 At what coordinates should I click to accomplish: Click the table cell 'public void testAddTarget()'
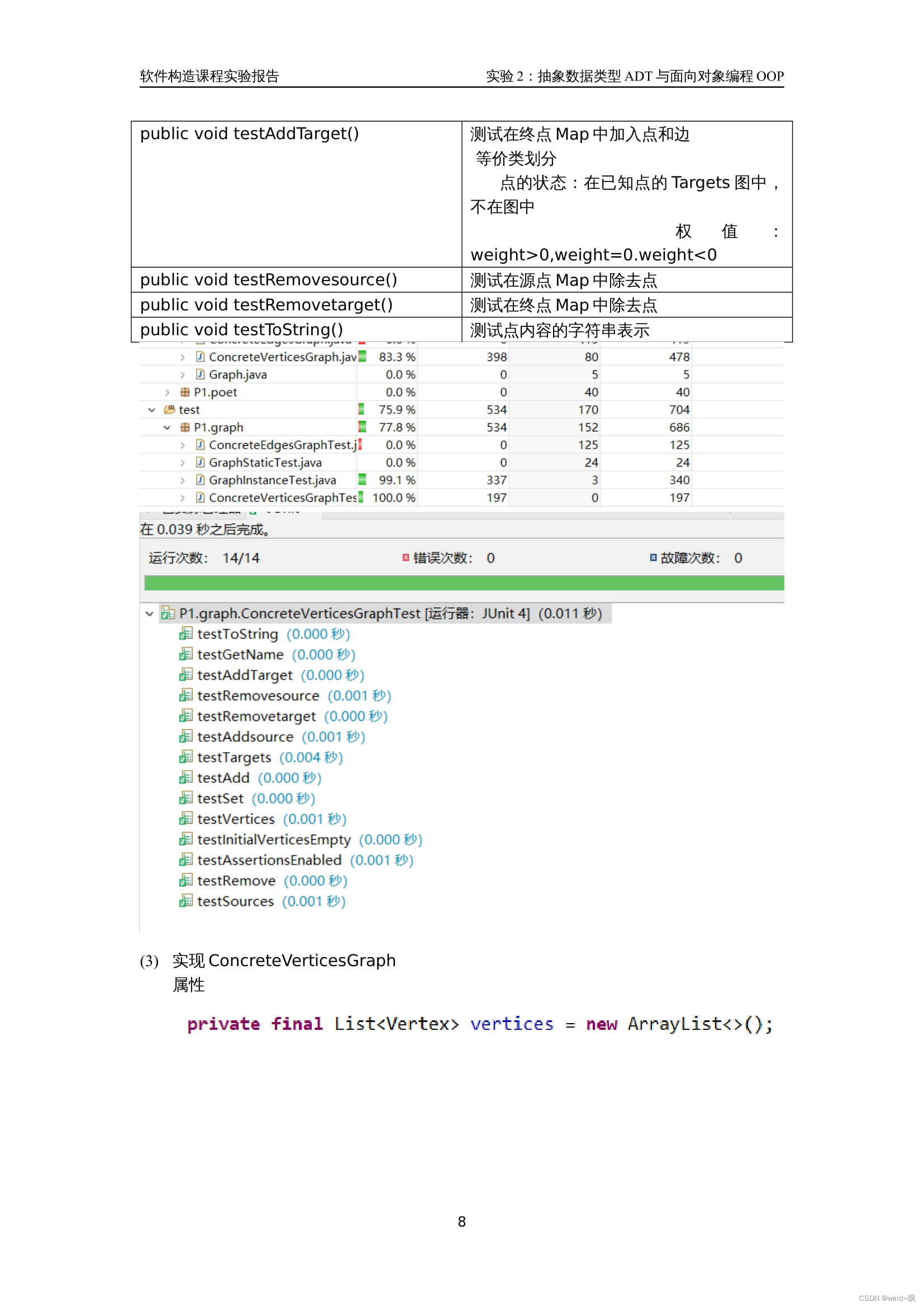tap(297, 194)
